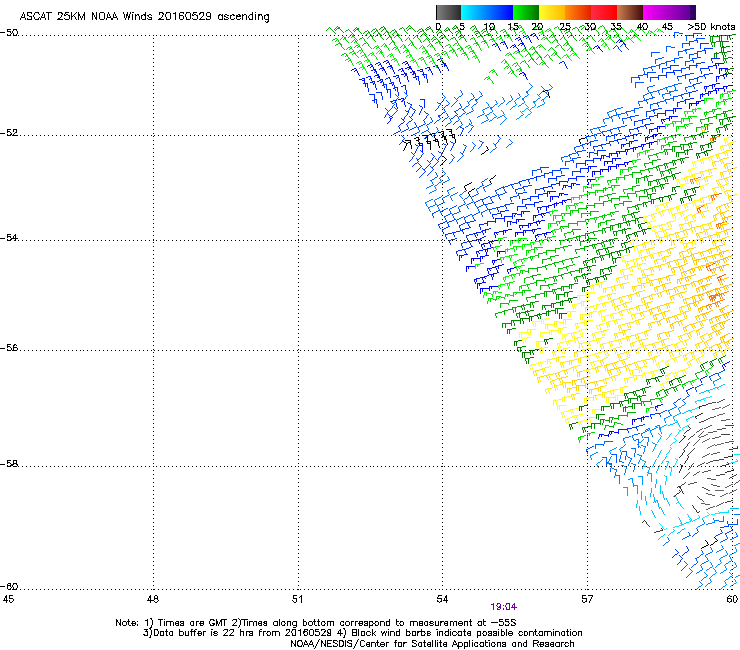Click the "-50" latitude axis label
This screenshot has height=650, width=740.
tap(9, 33)
